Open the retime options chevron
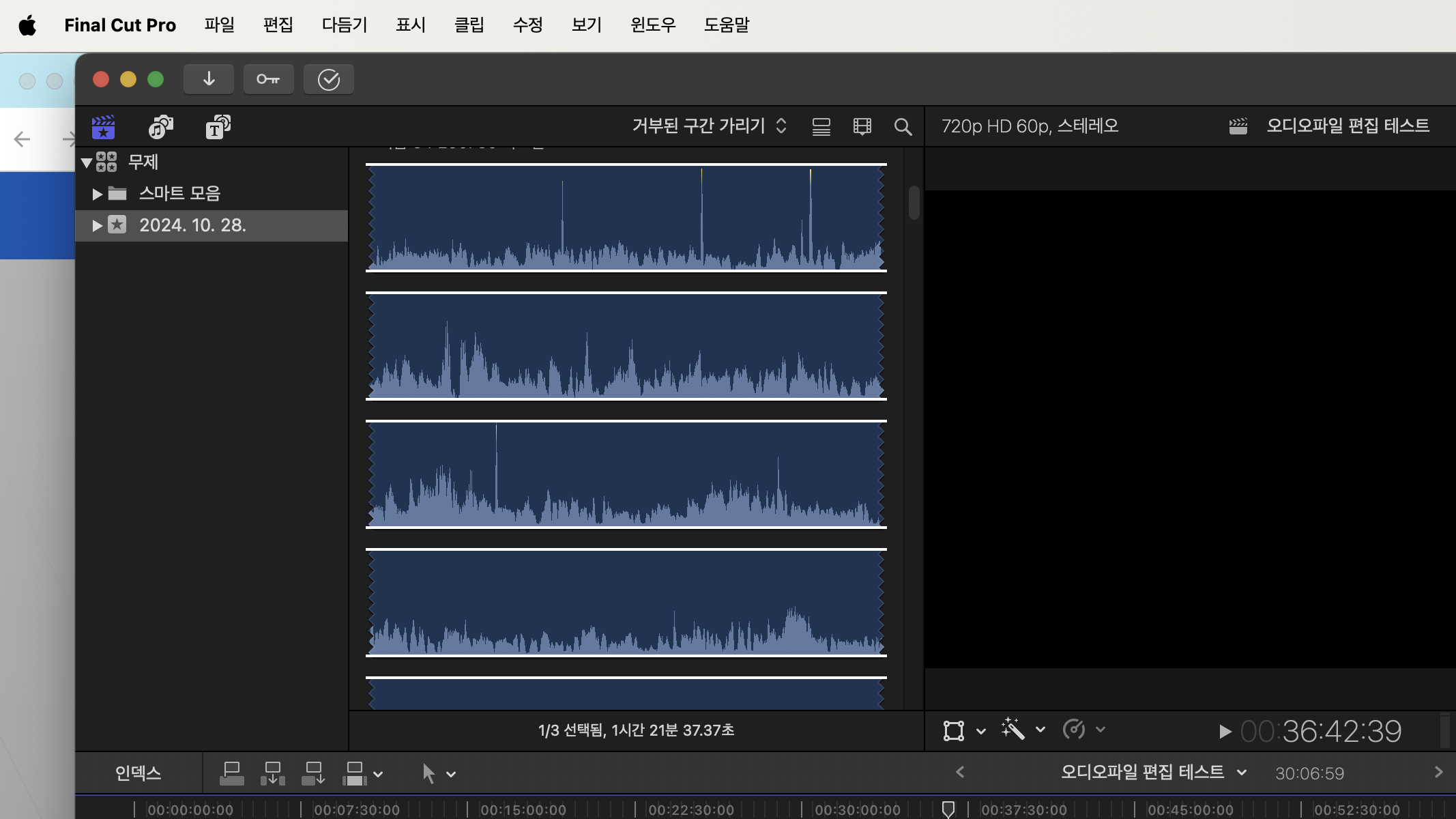The height and width of the screenshot is (819, 1456). point(1101,730)
